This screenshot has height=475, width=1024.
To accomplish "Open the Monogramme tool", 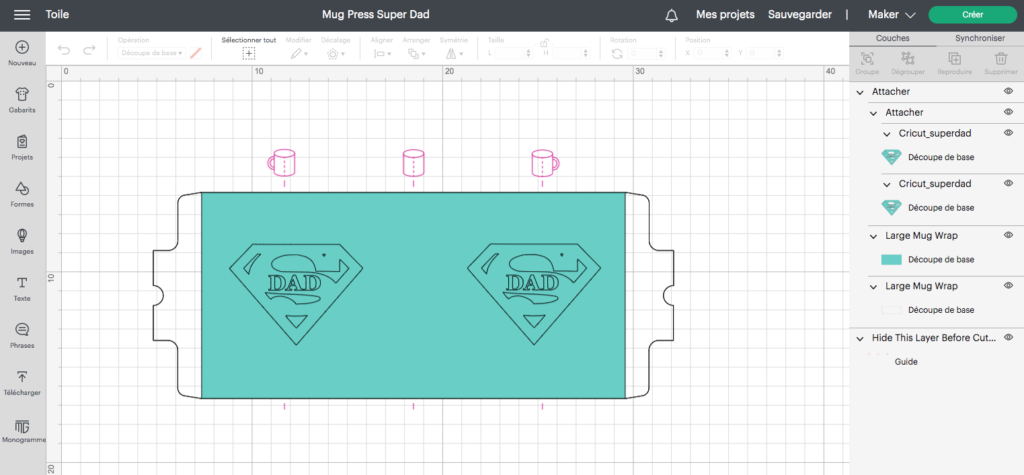I will [x=22, y=432].
